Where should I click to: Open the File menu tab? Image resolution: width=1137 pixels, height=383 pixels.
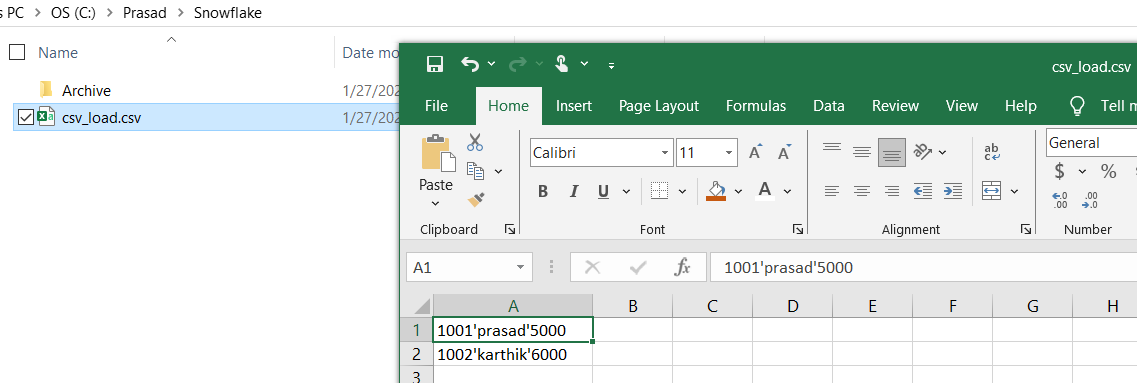(x=436, y=106)
